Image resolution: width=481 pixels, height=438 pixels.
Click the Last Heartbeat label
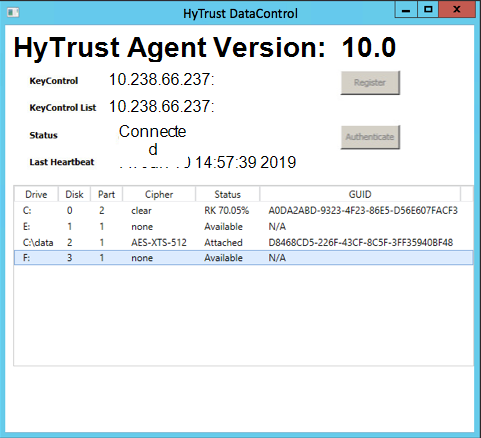pos(62,162)
